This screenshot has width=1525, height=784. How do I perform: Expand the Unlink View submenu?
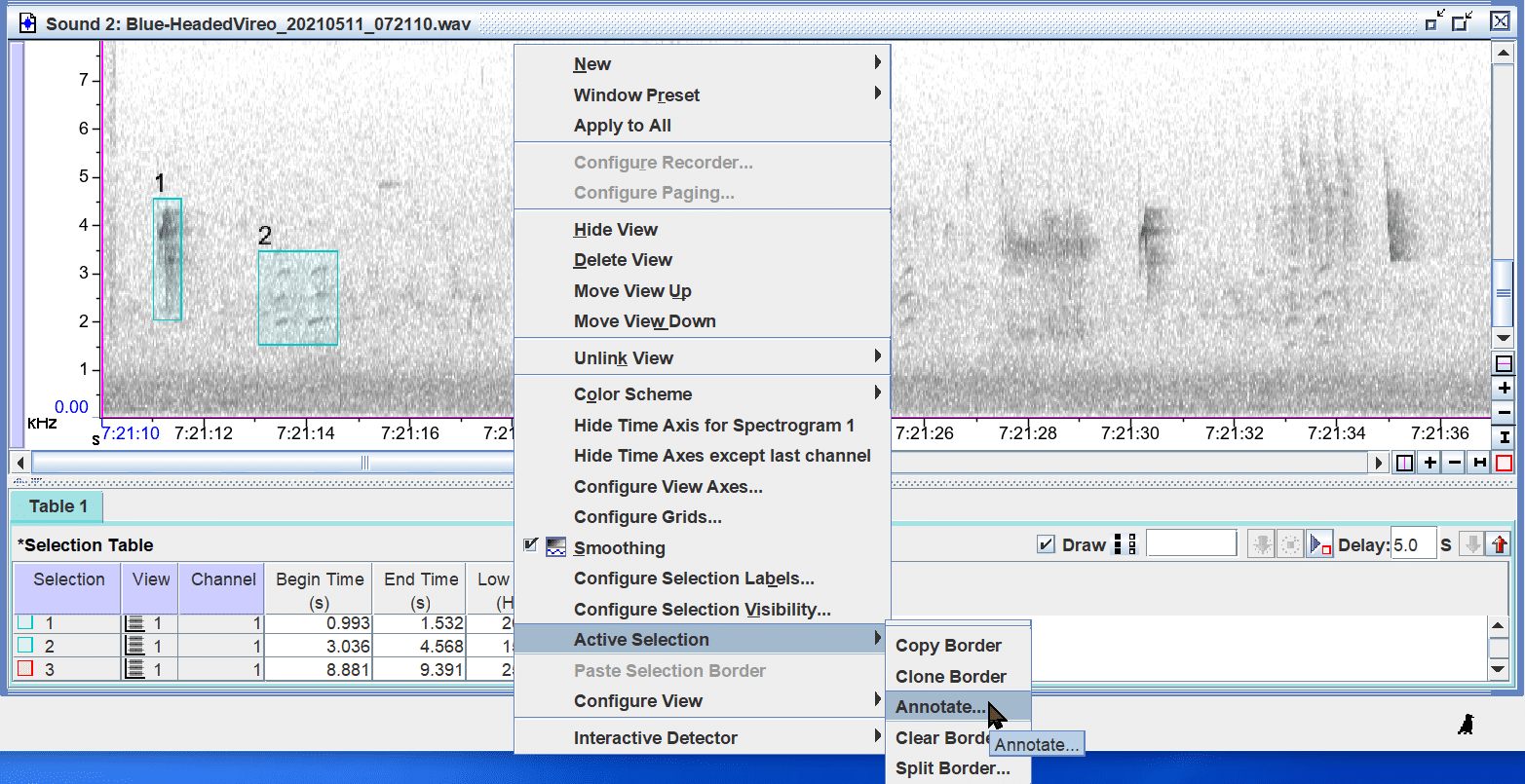[x=702, y=357]
